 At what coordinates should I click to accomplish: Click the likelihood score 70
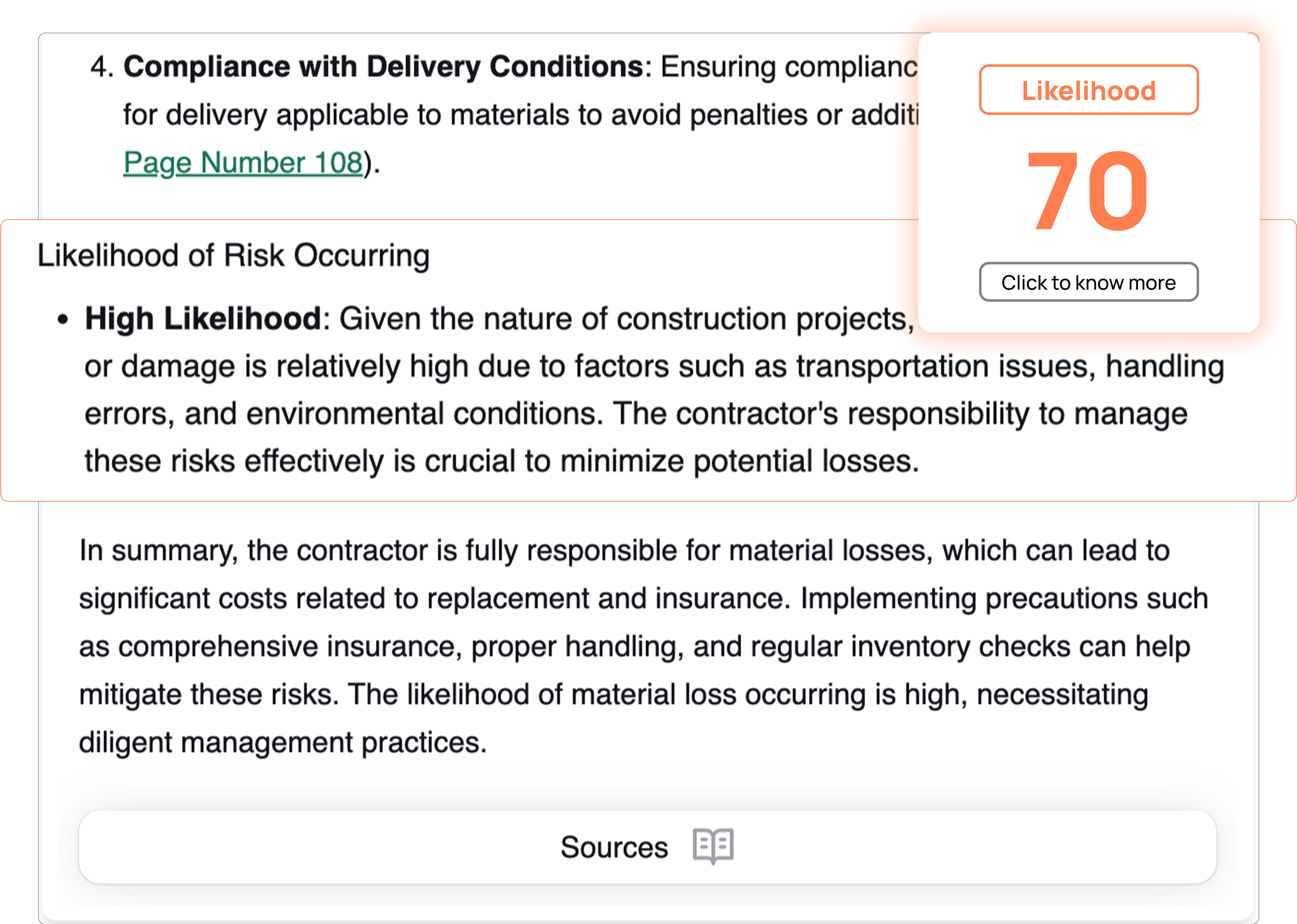[1088, 191]
